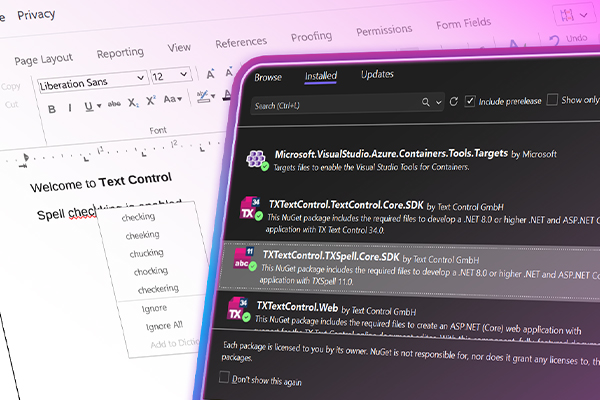The height and width of the screenshot is (400, 600).
Task: Click the Azure Containers Tools package icon
Action: pos(256,161)
